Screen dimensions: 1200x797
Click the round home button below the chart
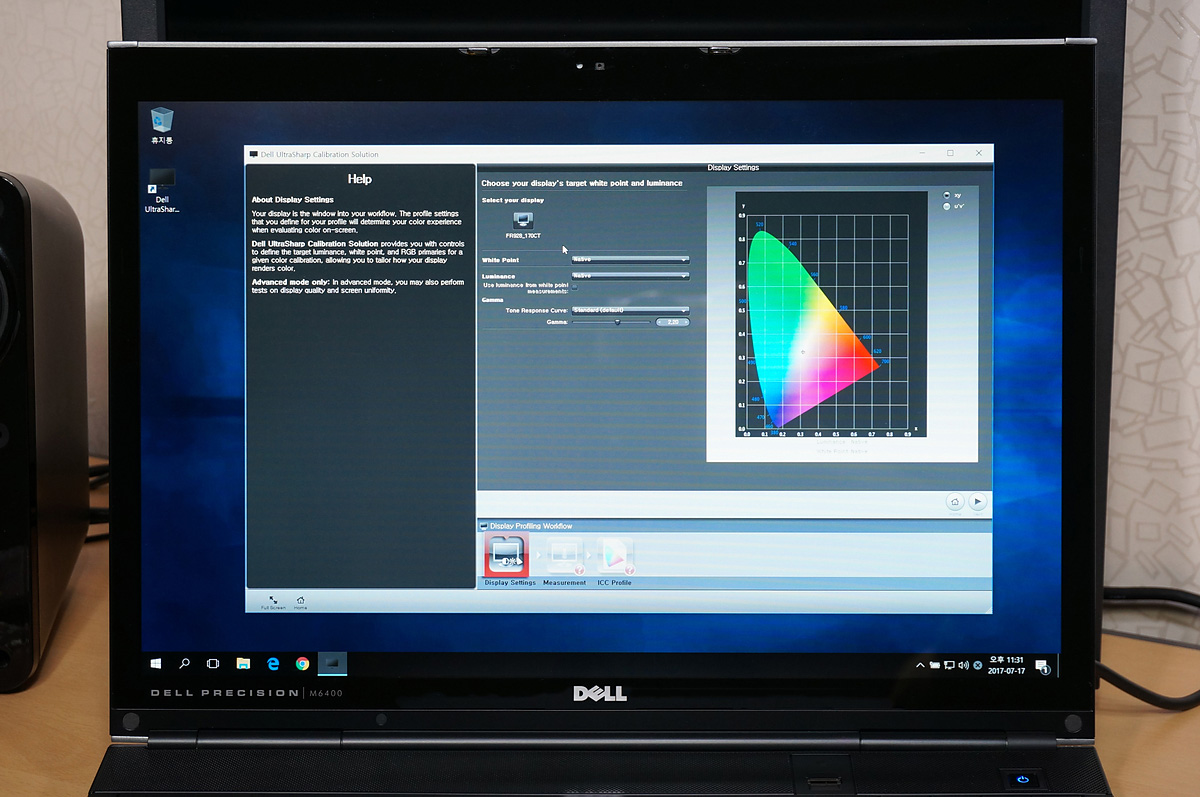click(x=955, y=502)
